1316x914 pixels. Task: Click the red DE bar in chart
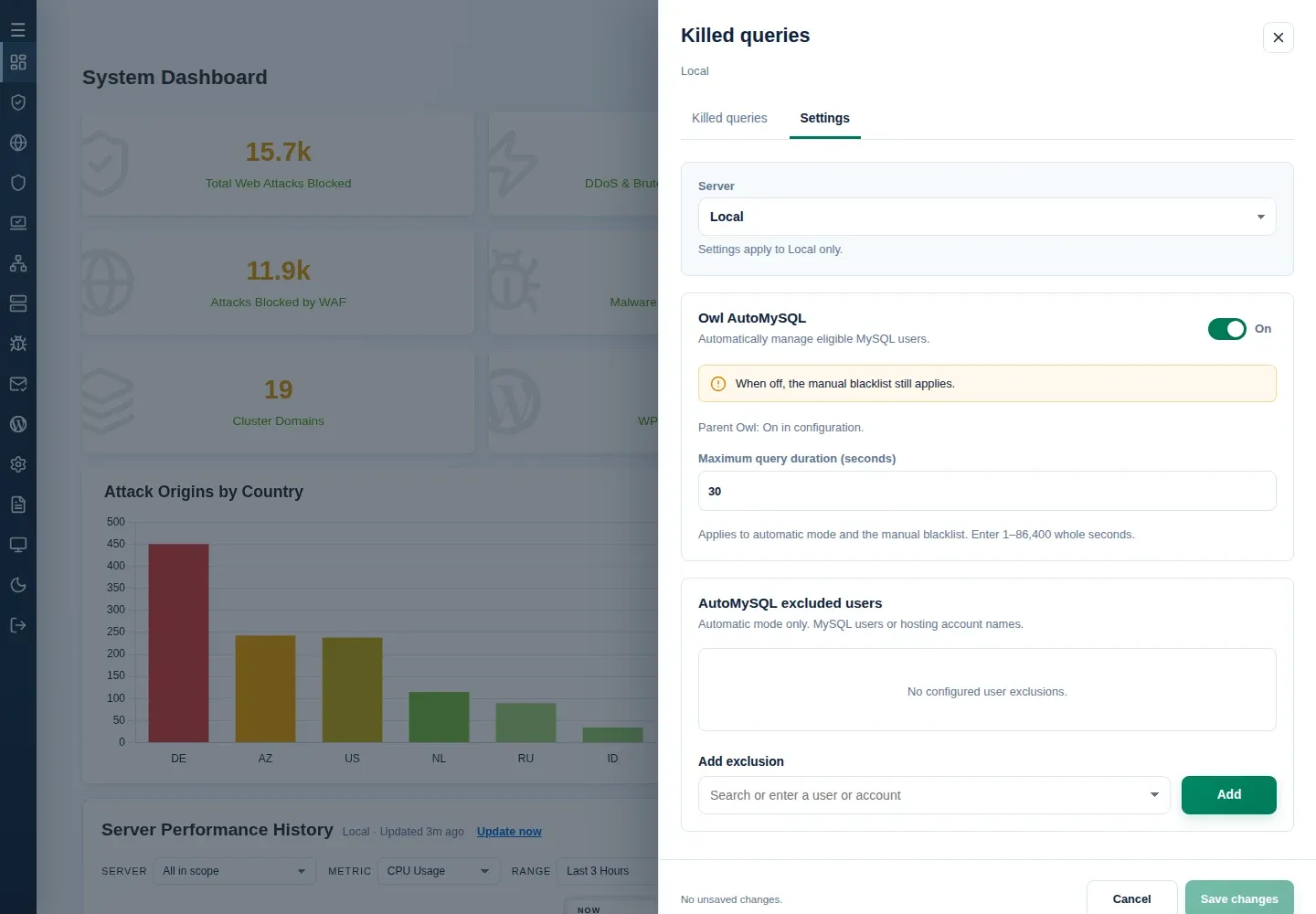tap(178, 643)
